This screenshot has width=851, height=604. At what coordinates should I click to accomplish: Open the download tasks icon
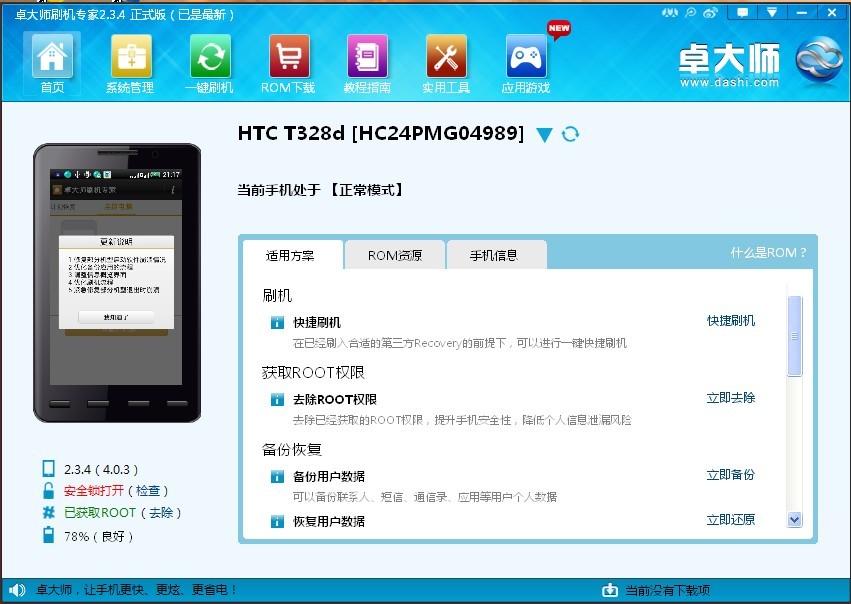click(x=610, y=590)
